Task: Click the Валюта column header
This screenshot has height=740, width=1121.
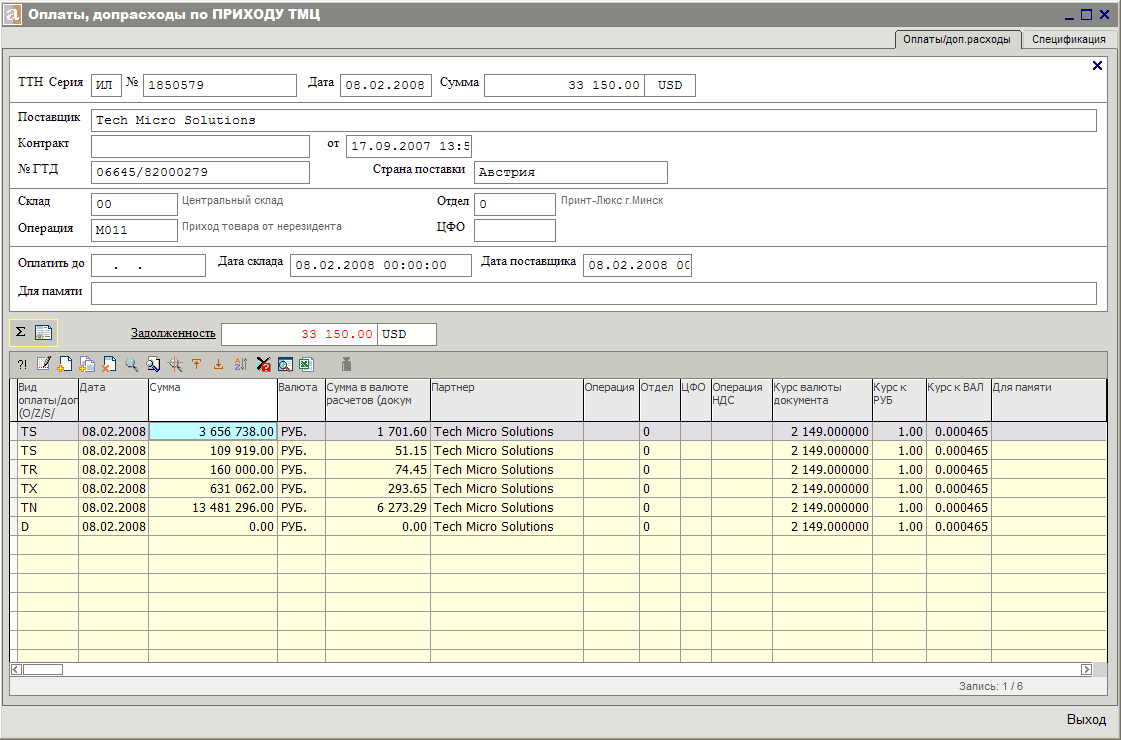Action: 301,400
